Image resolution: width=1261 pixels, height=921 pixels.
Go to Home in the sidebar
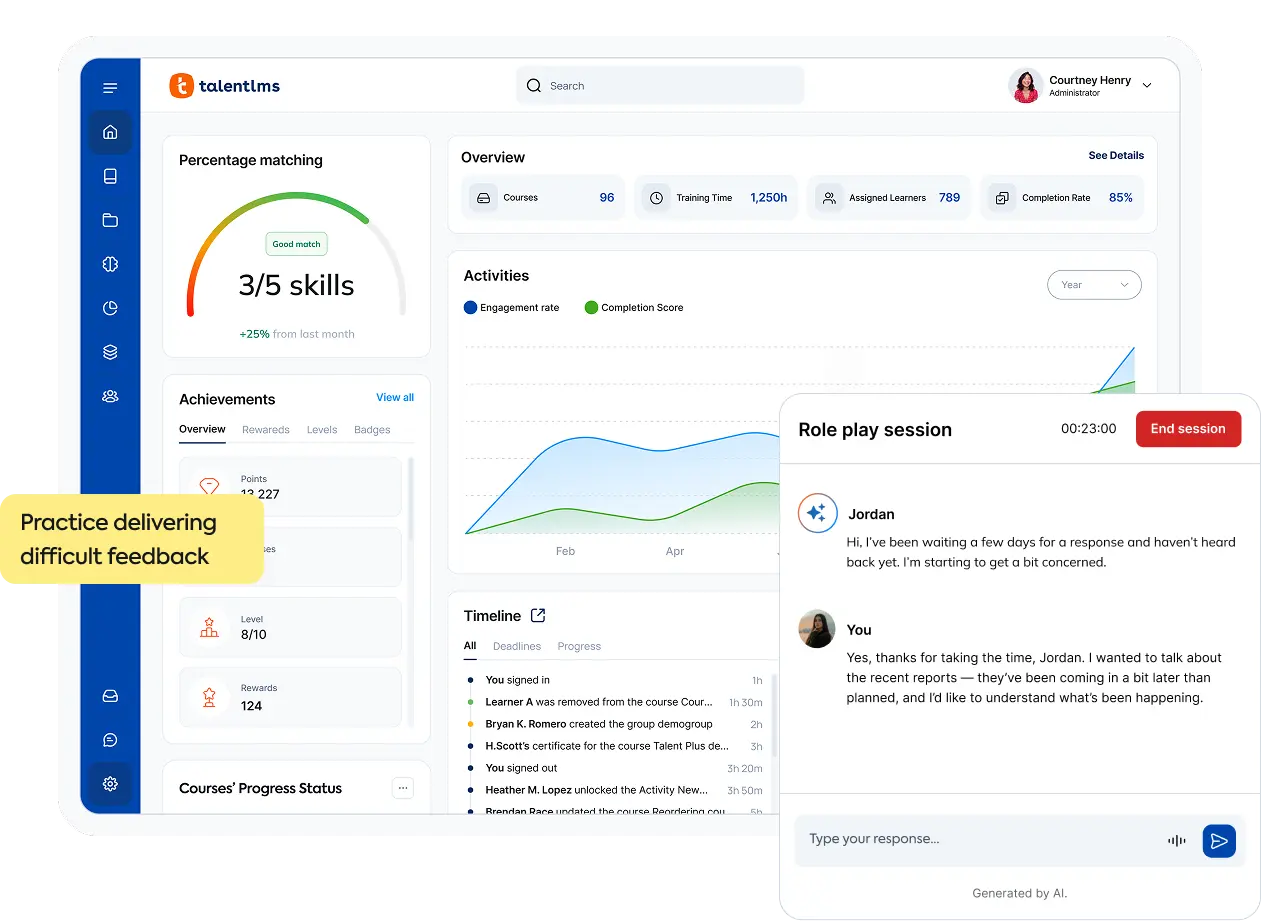[x=110, y=132]
